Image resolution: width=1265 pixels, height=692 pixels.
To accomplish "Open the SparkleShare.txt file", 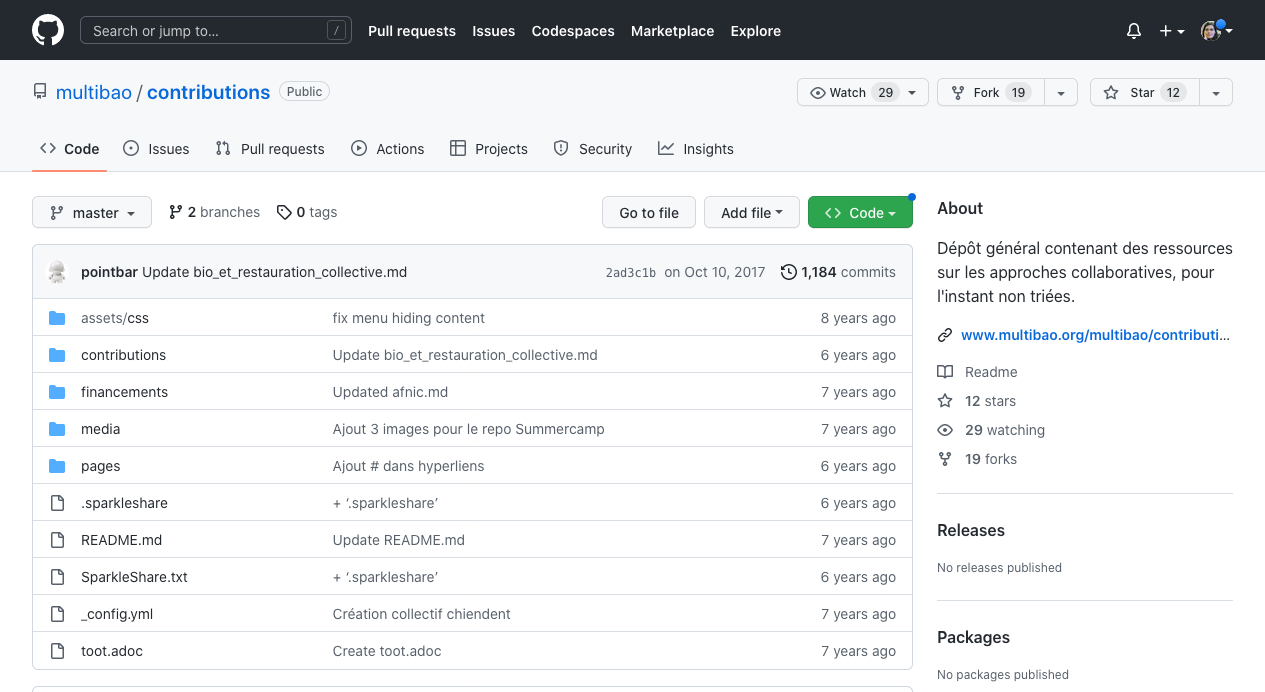I will pos(134,577).
